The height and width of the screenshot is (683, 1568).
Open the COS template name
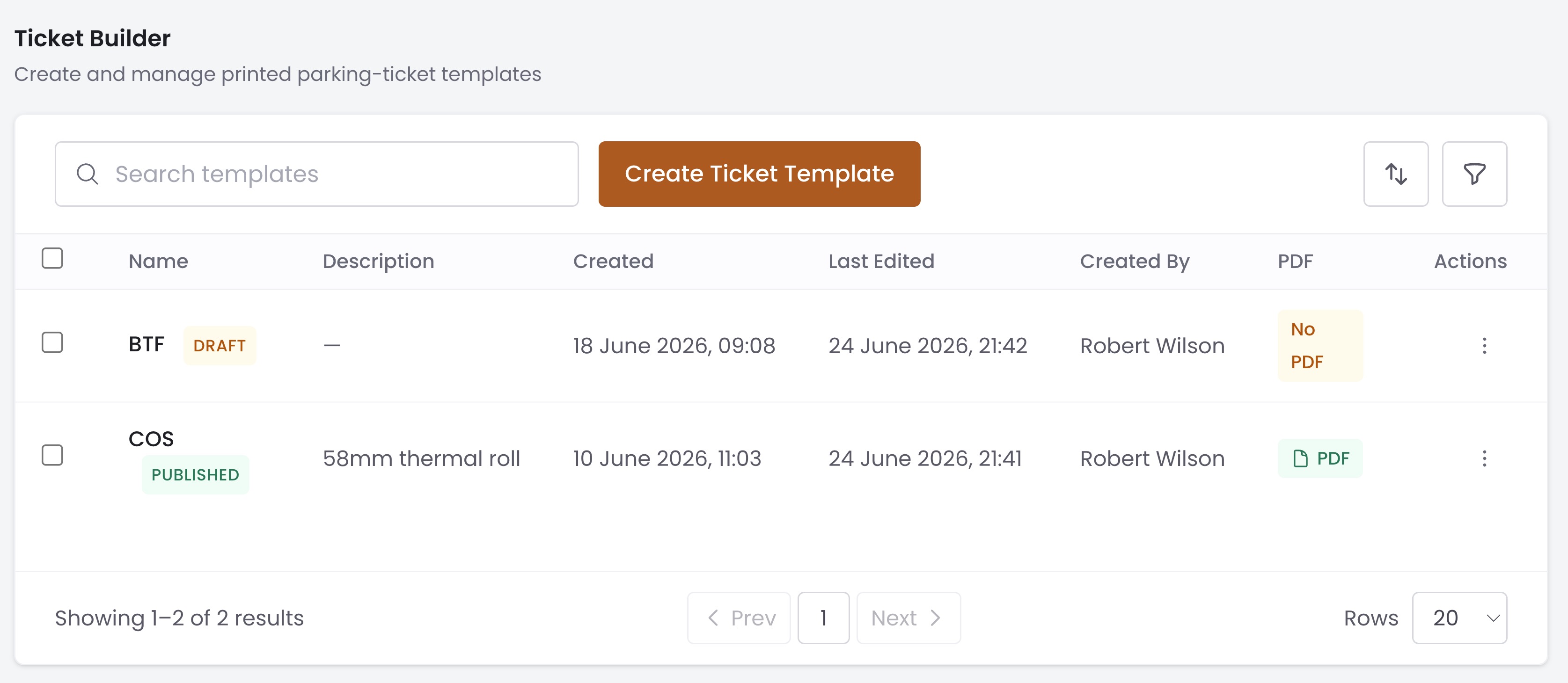point(151,438)
